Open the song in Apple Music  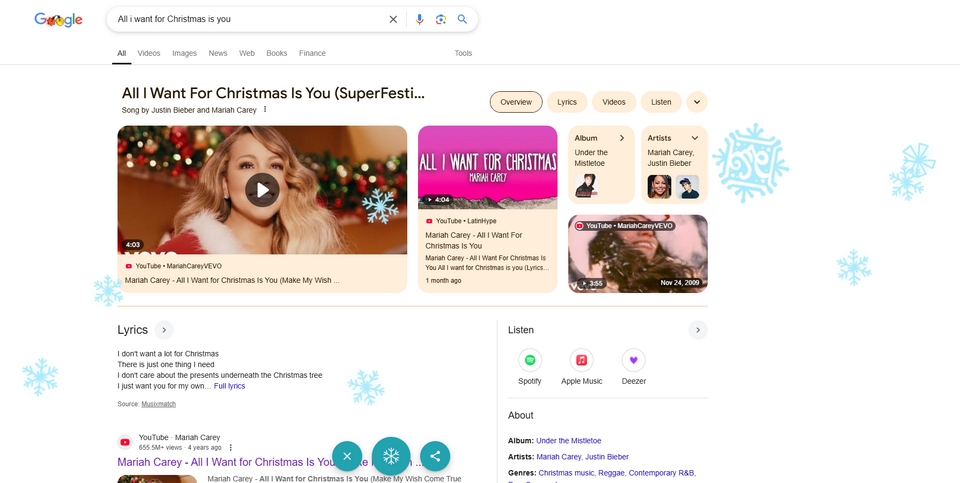click(x=581, y=361)
